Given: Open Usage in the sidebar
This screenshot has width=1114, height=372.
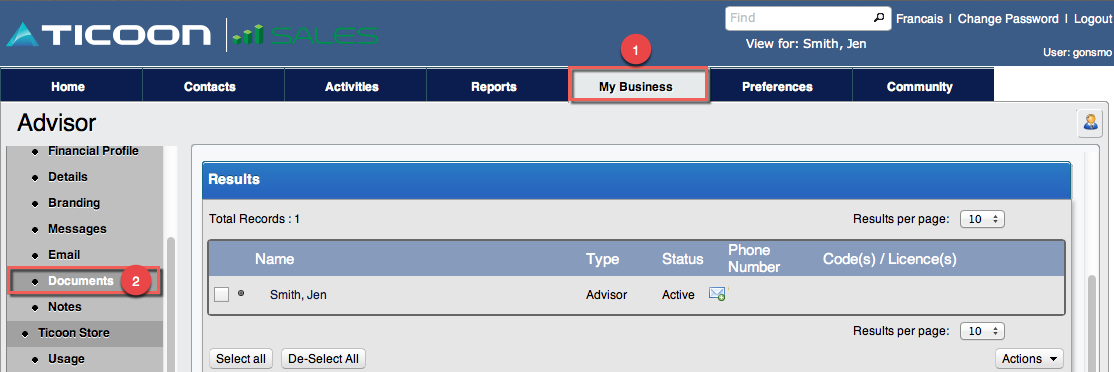Looking at the screenshot, I should pos(66,359).
